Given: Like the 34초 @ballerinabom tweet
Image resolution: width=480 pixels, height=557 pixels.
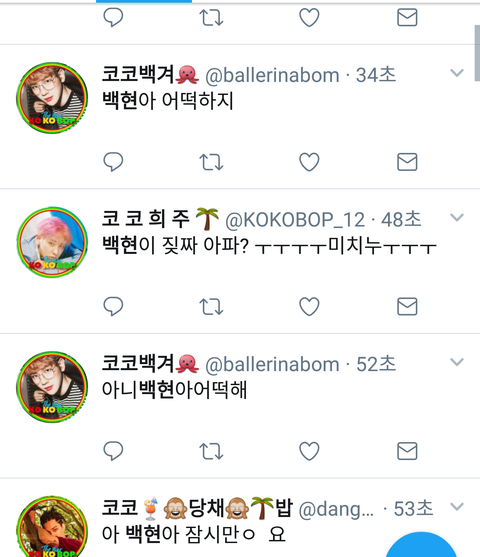Looking at the screenshot, I should tap(309, 162).
